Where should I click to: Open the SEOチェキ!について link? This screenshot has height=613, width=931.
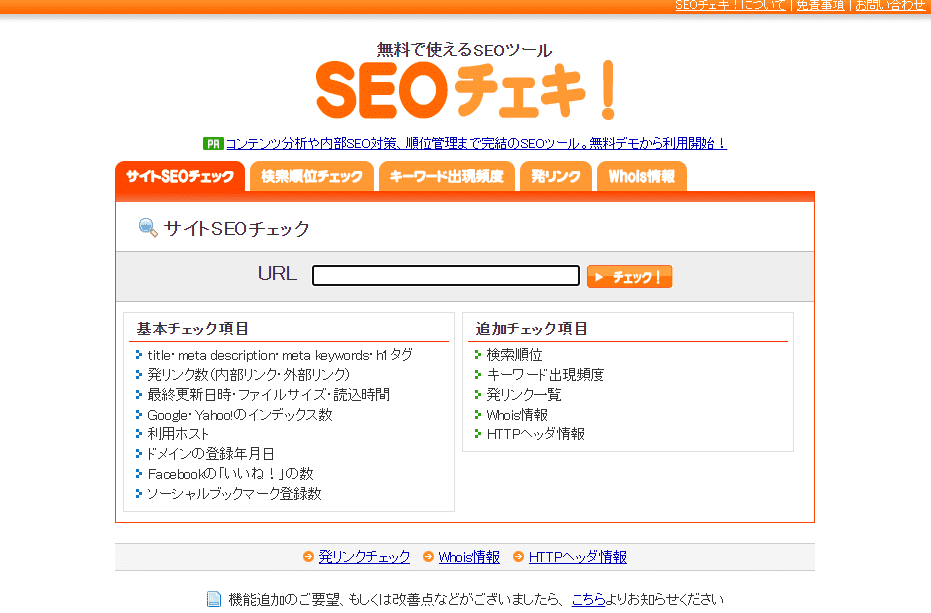pyautogui.click(x=730, y=5)
